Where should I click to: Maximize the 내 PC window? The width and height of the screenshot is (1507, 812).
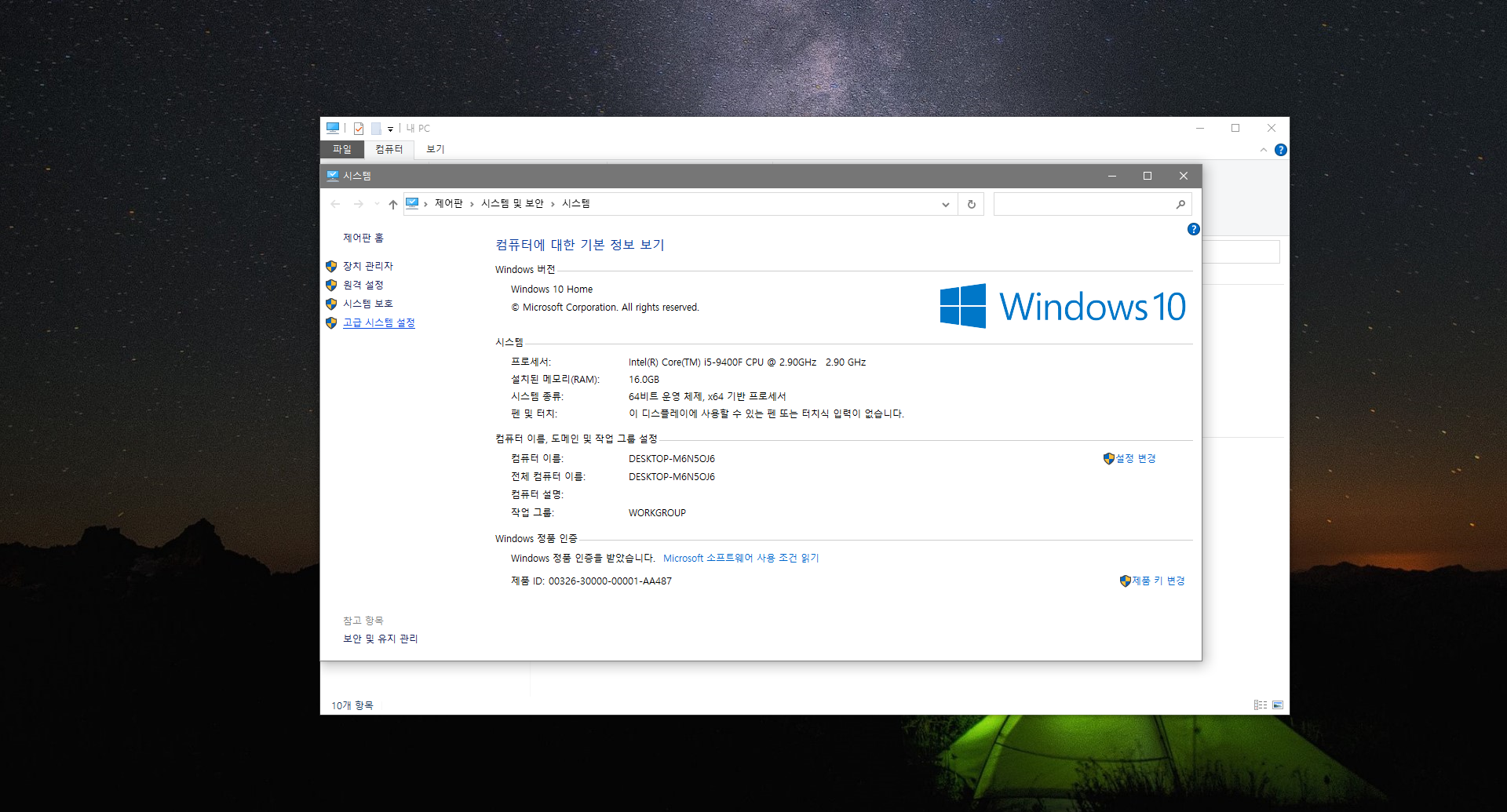tap(1235, 128)
